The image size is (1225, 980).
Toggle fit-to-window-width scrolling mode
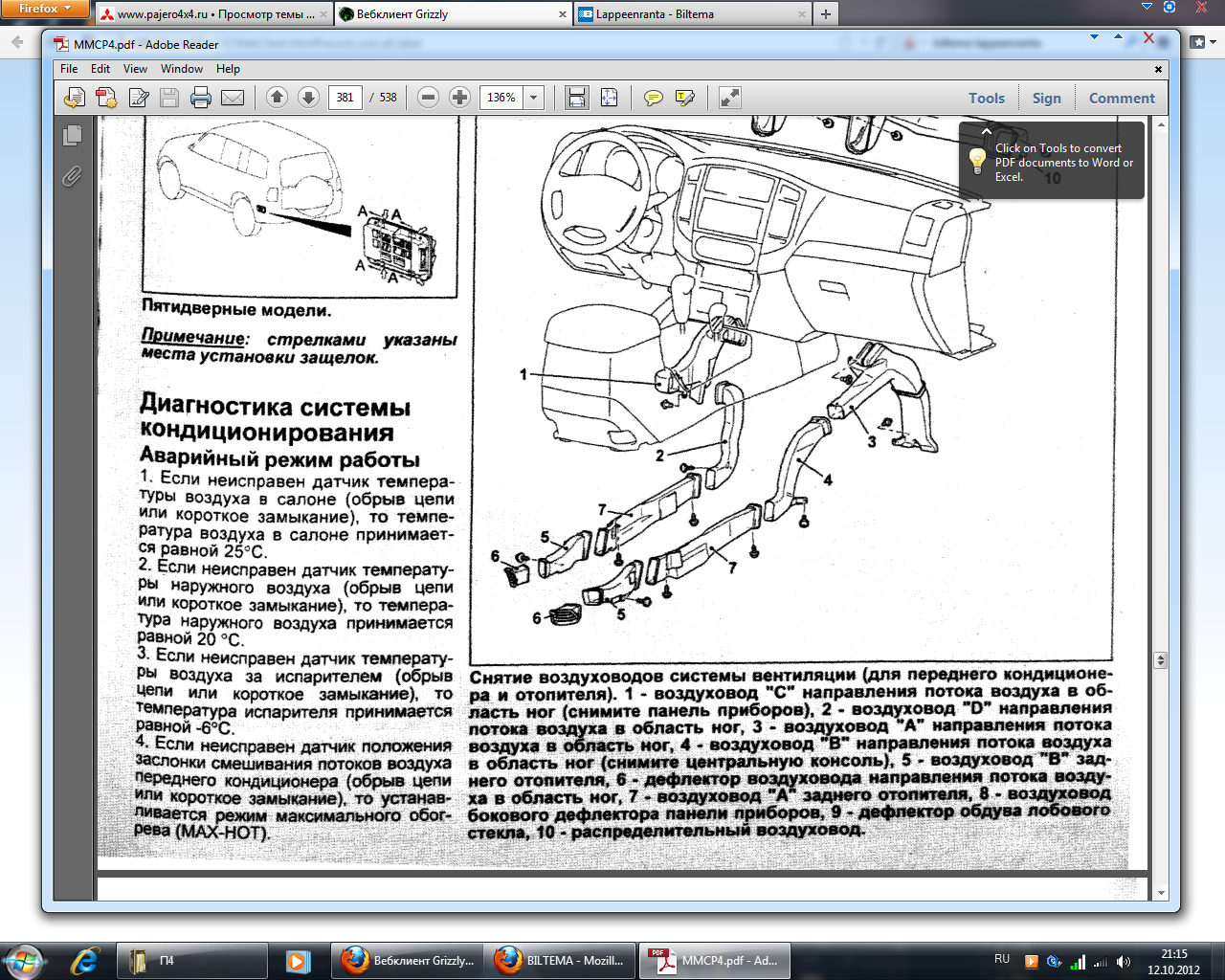tap(576, 98)
